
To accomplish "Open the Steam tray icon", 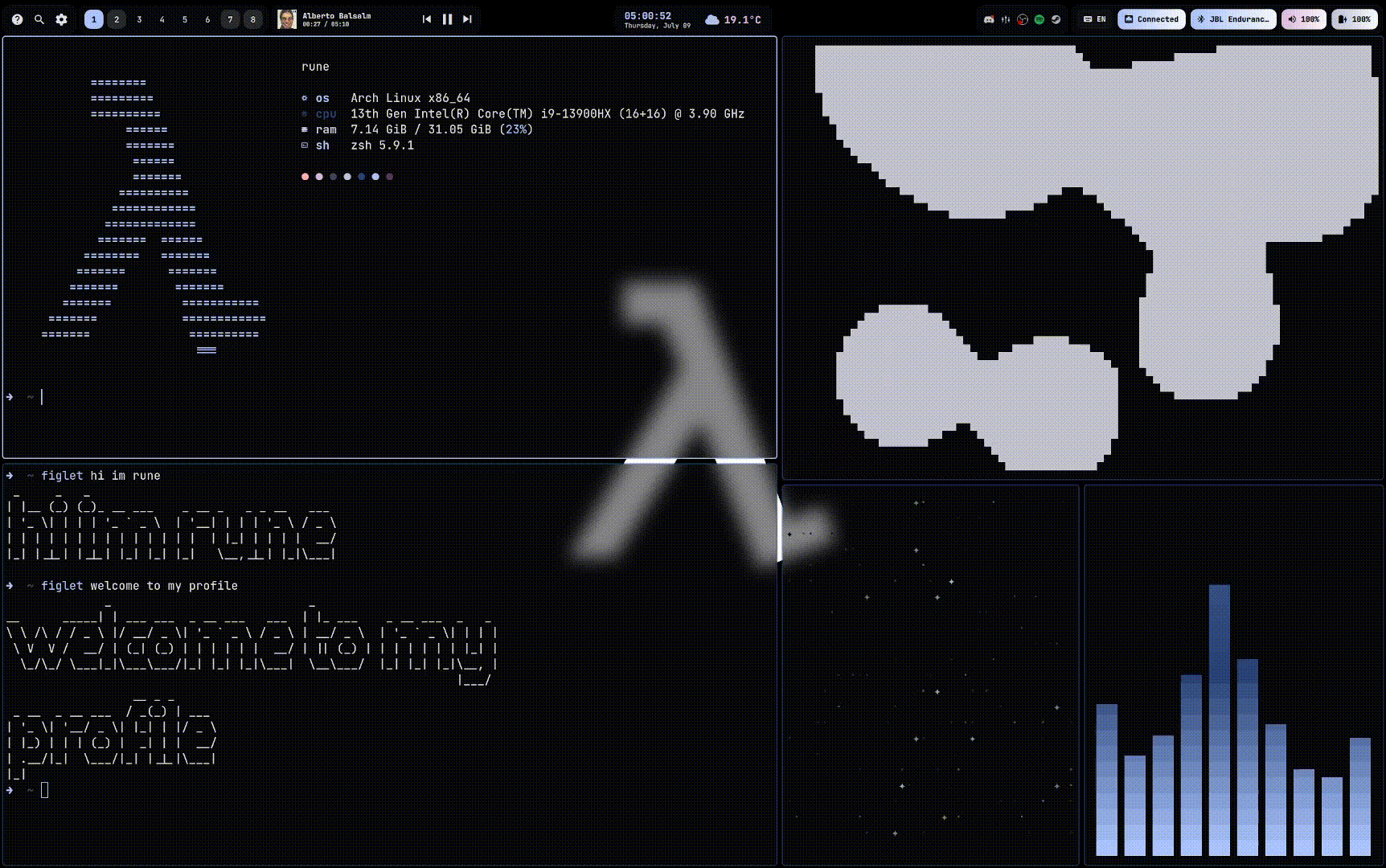I will pyautogui.click(x=1056, y=19).
